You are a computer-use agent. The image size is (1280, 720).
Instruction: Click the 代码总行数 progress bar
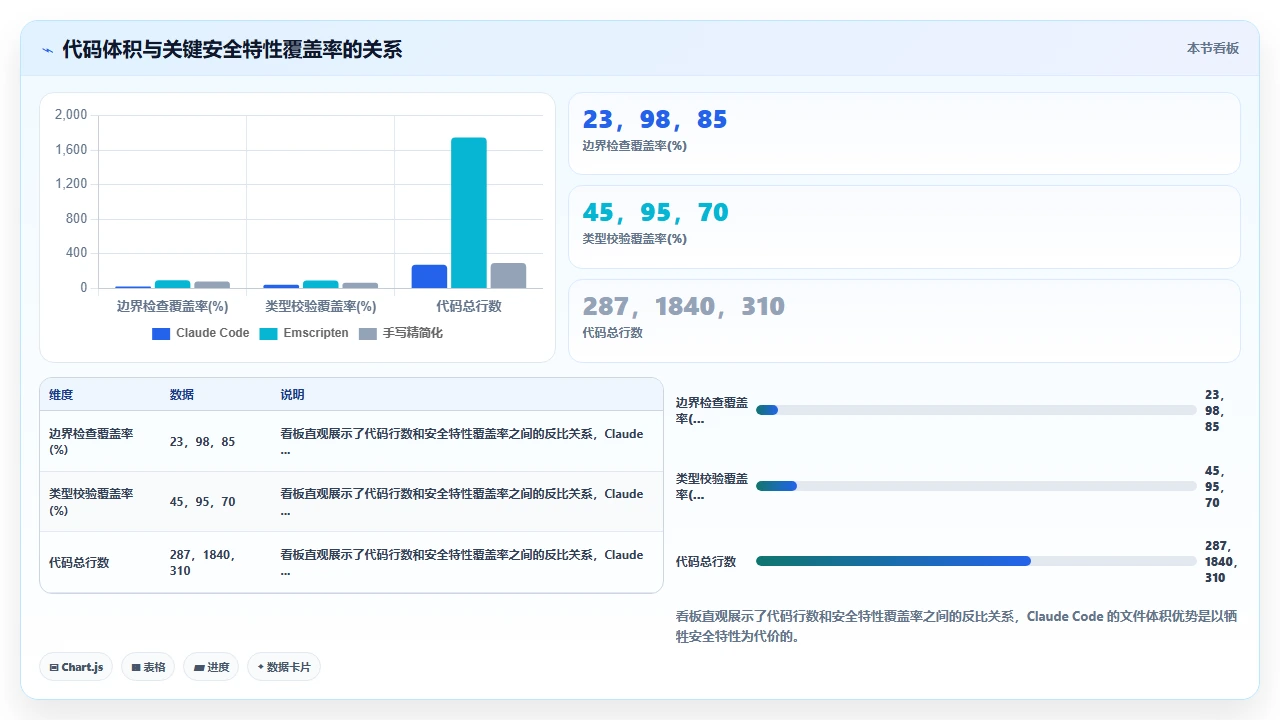point(976,561)
